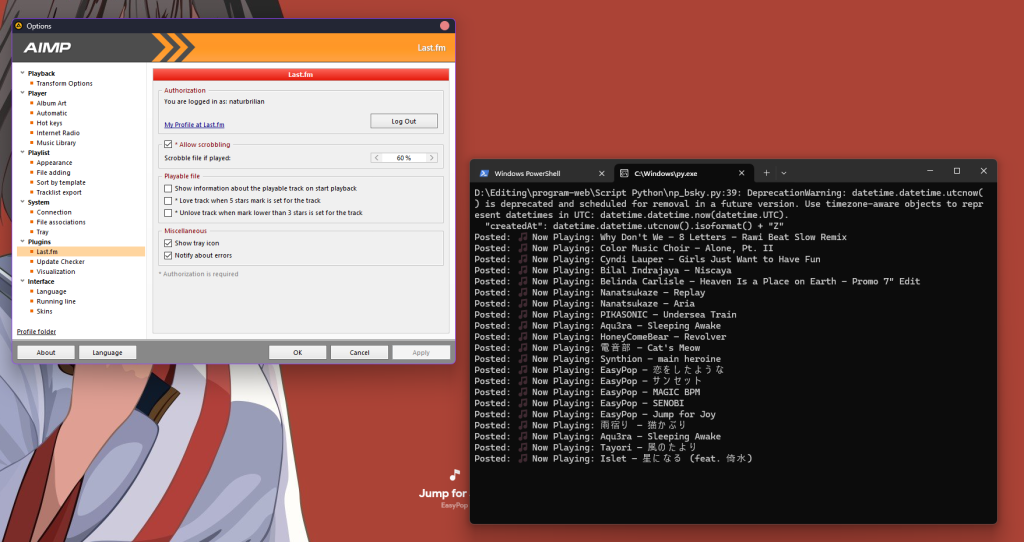Click the PowerShell icon on the first terminal tab
The image size is (1024, 542).
tap(484, 172)
